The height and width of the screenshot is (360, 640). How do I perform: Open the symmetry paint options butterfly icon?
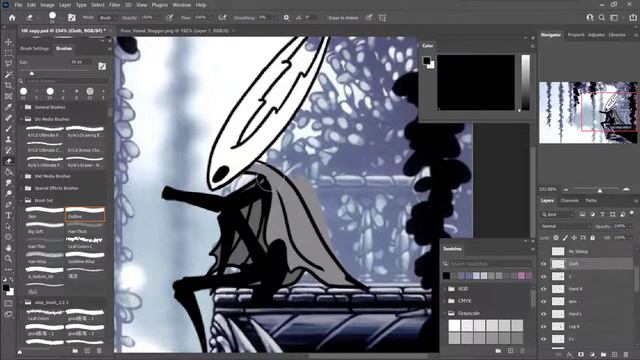coord(382,18)
